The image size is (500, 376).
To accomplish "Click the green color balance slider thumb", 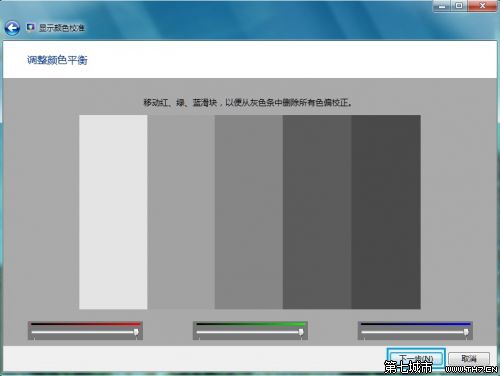I will (x=301, y=332).
